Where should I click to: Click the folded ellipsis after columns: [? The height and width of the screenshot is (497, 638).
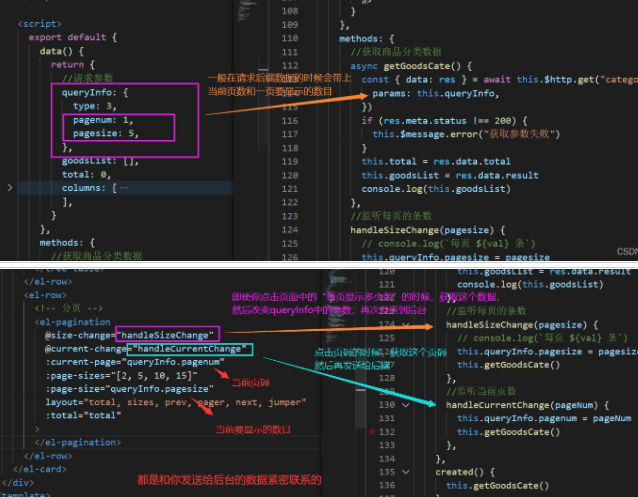(x=122, y=187)
